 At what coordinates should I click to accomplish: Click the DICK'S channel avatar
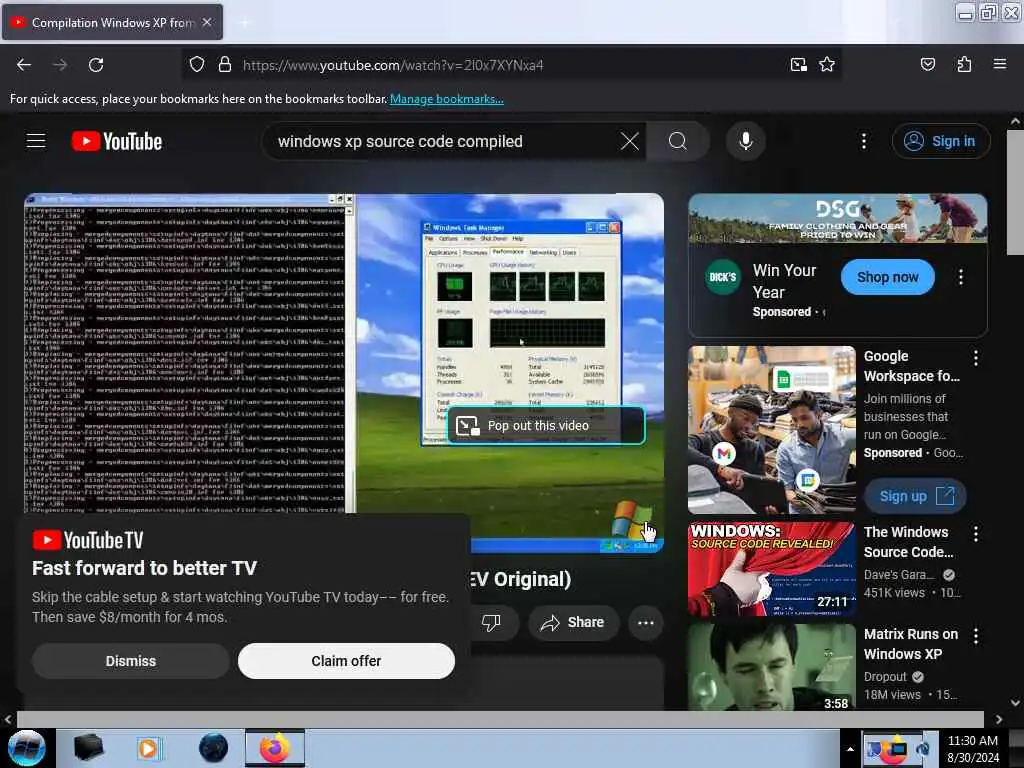(723, 277)
